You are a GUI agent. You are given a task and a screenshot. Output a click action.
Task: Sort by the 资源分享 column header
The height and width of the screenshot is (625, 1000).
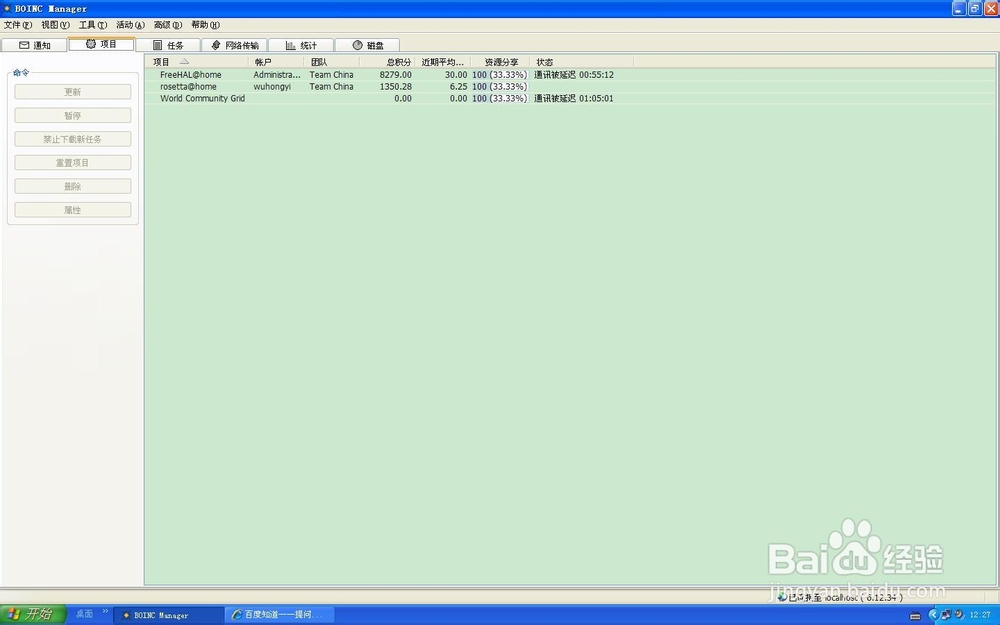point(500,62)
